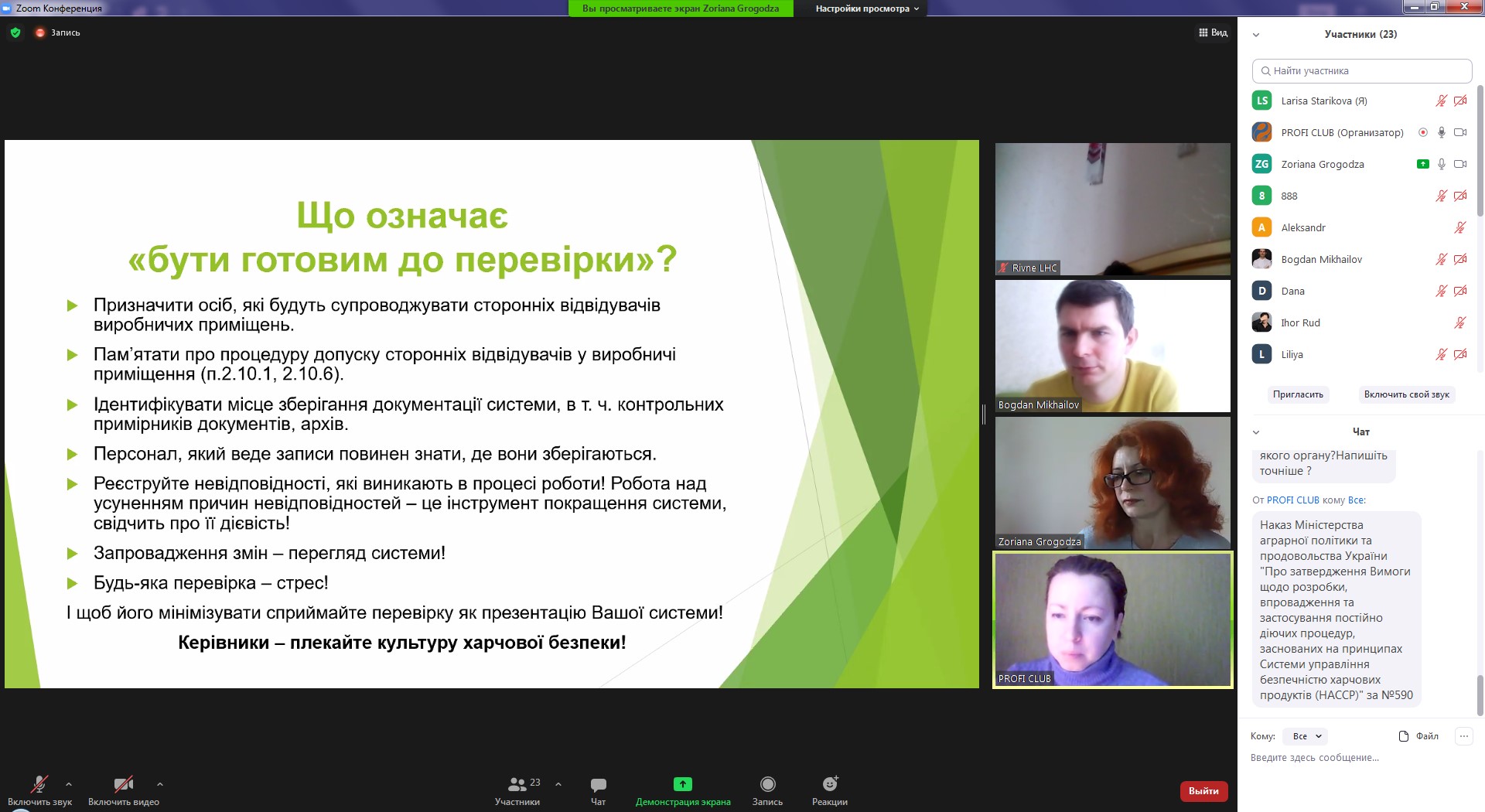Open the Вид view layout switcher
Viewport: 1485px width, 812px height.
(1213, 32)
